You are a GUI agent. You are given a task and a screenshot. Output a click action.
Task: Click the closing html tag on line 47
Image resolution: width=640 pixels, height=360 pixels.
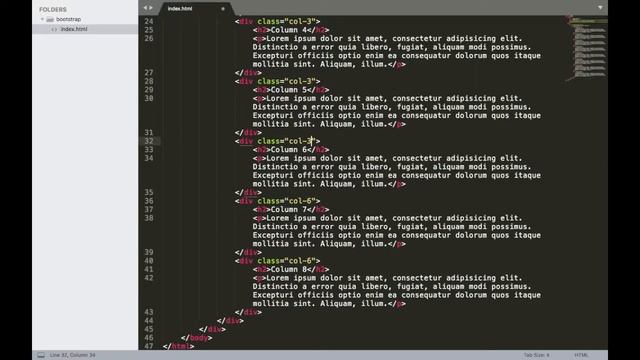click(x=178, y=346)
